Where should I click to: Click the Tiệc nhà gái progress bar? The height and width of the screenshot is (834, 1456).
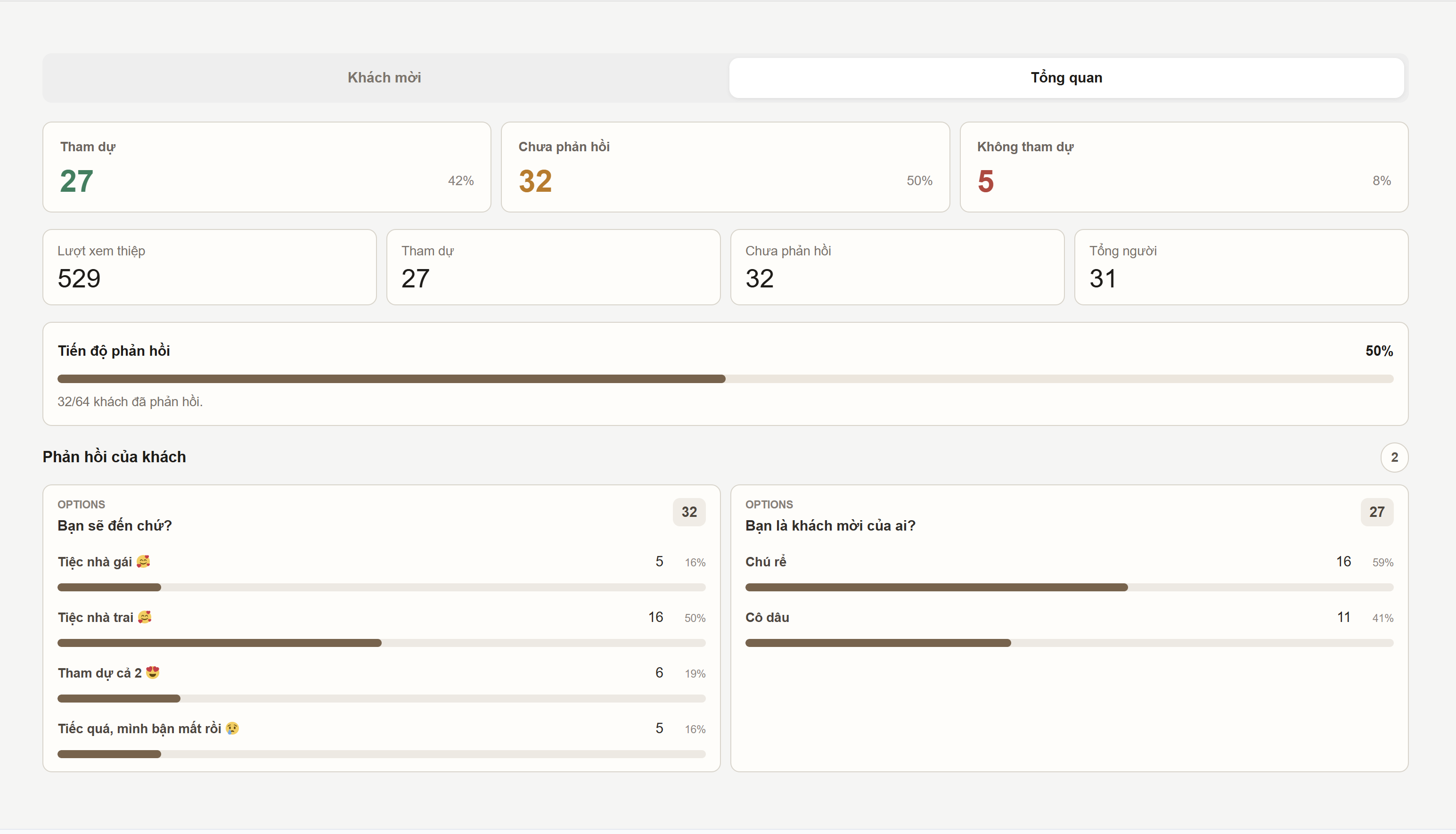point(382,587)
